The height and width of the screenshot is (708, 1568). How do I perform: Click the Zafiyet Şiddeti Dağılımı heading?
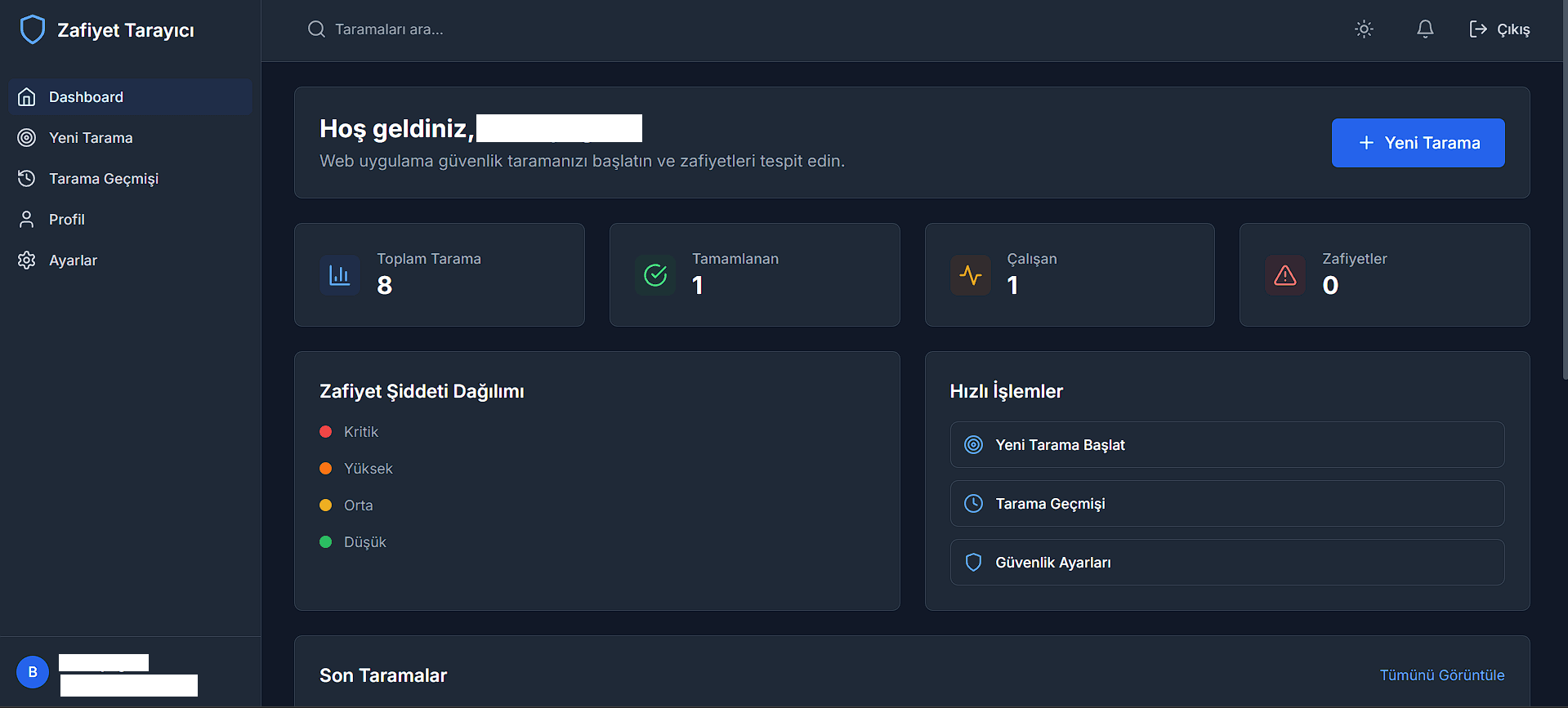click(x=422, y=391)
